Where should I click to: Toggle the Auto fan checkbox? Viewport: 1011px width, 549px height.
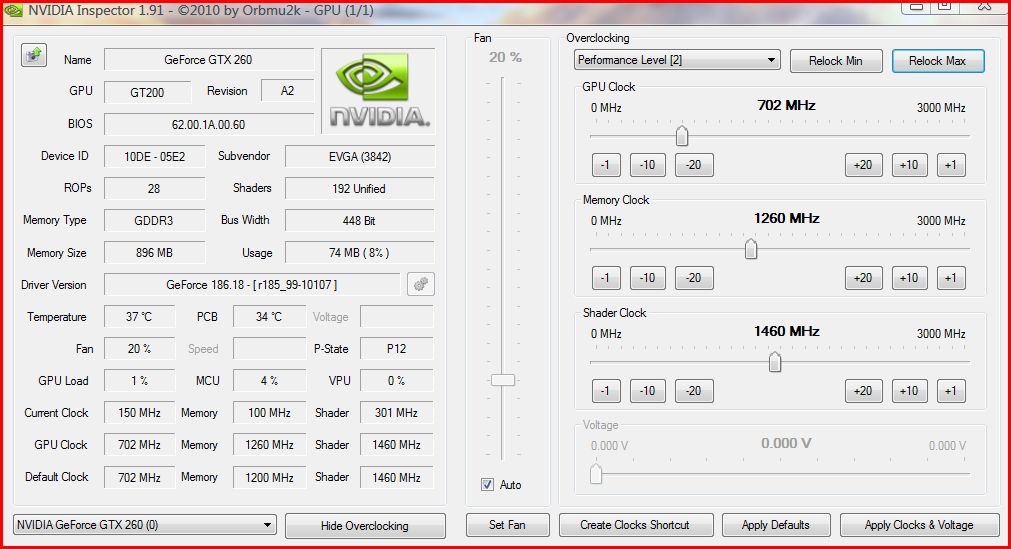click(x=487, y=484)
